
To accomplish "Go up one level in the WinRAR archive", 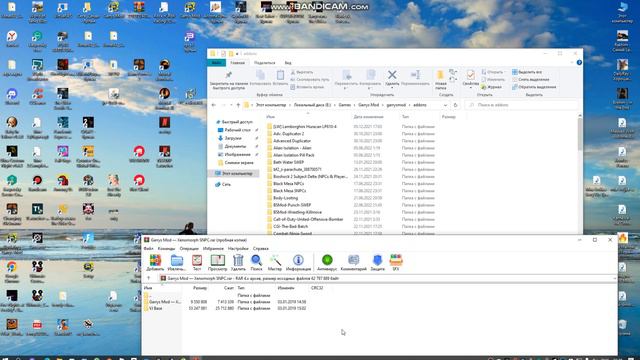I will 149,278.
